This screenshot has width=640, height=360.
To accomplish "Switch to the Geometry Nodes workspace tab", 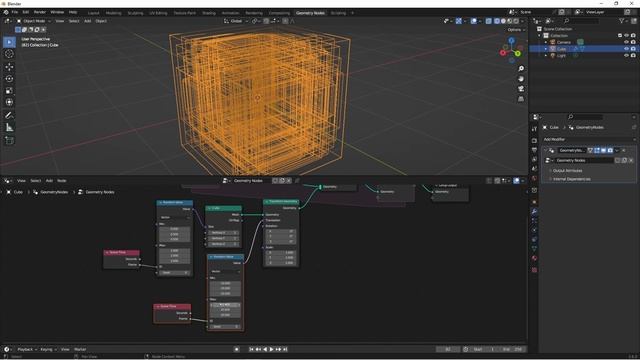I will [x=310, y=13].
